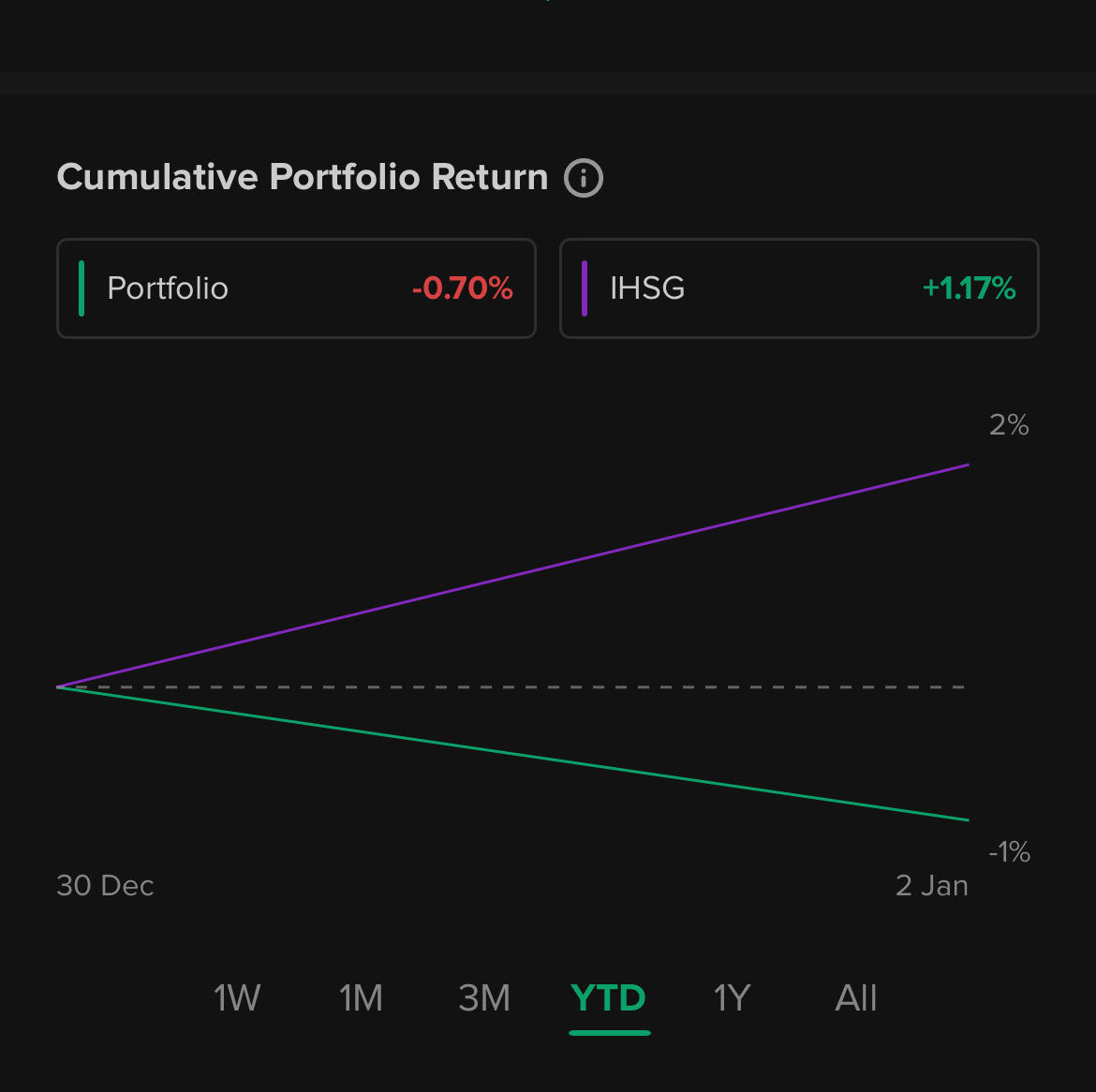This screenshot has height=1092, width=1096.
Task: Toggle the IHSG benchmark legend card
Action: click(x=798, y=288)
